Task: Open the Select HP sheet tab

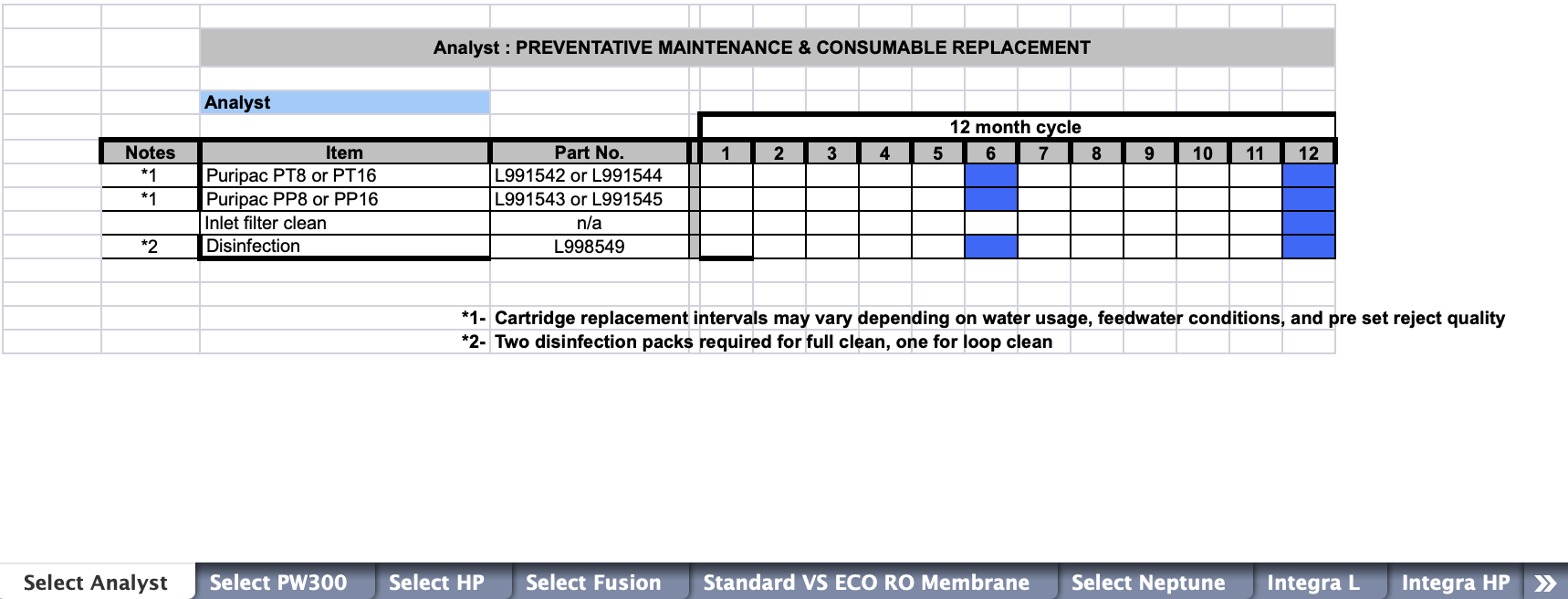Action: 436,583
